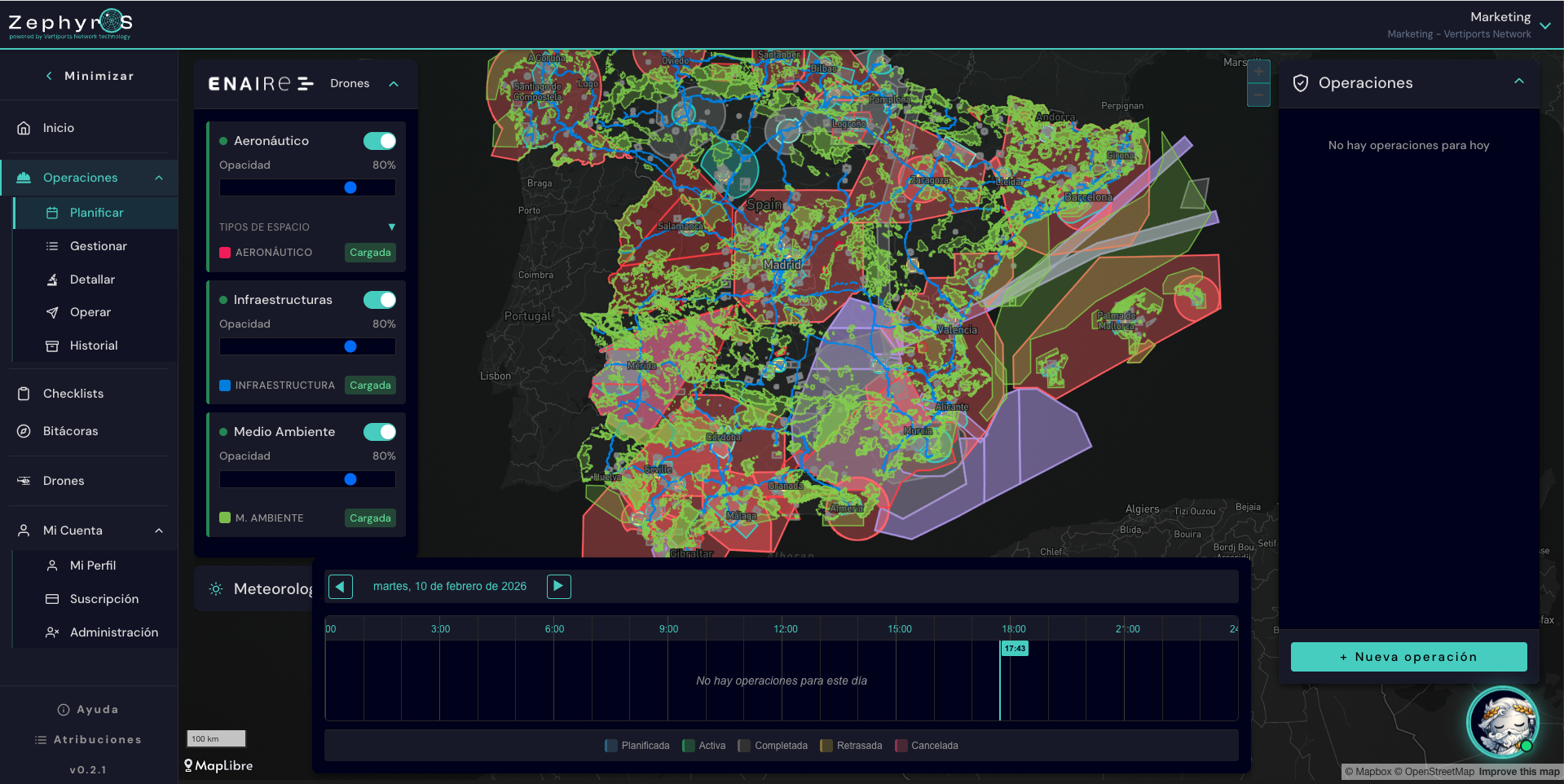Viewport: 1564px width, 784px height.
Task: Go to next day in timeline
Action: 558,586
